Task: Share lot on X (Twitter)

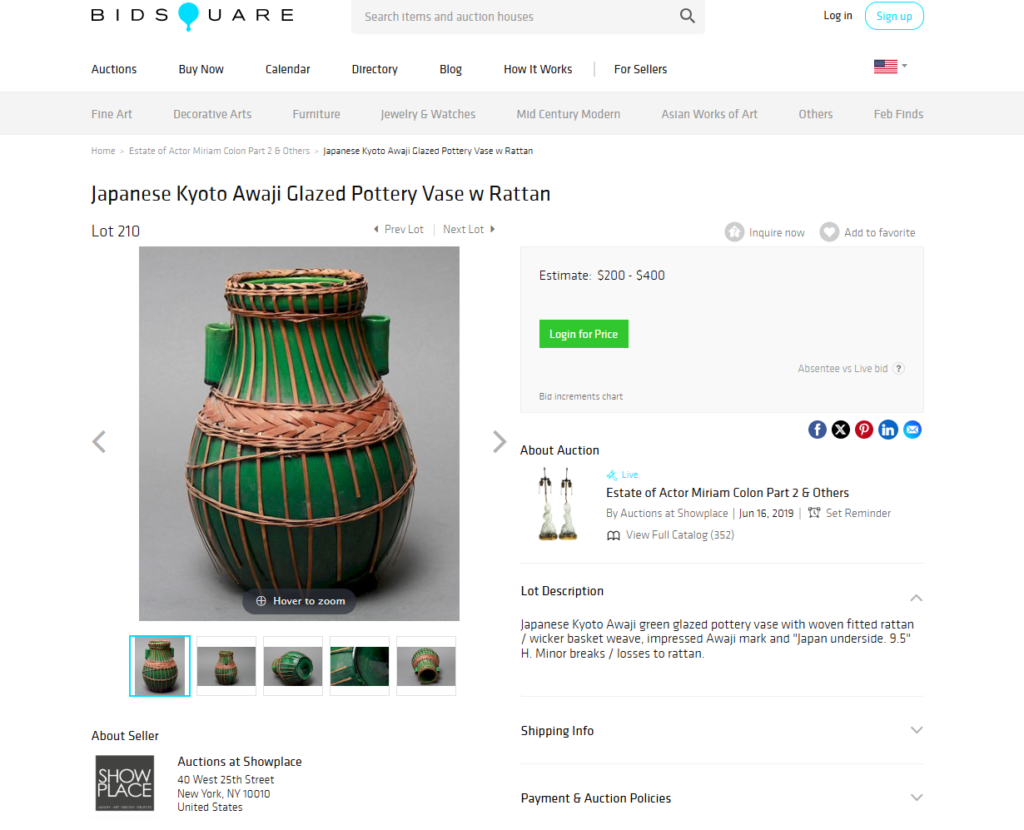Action: pos(841,429)
